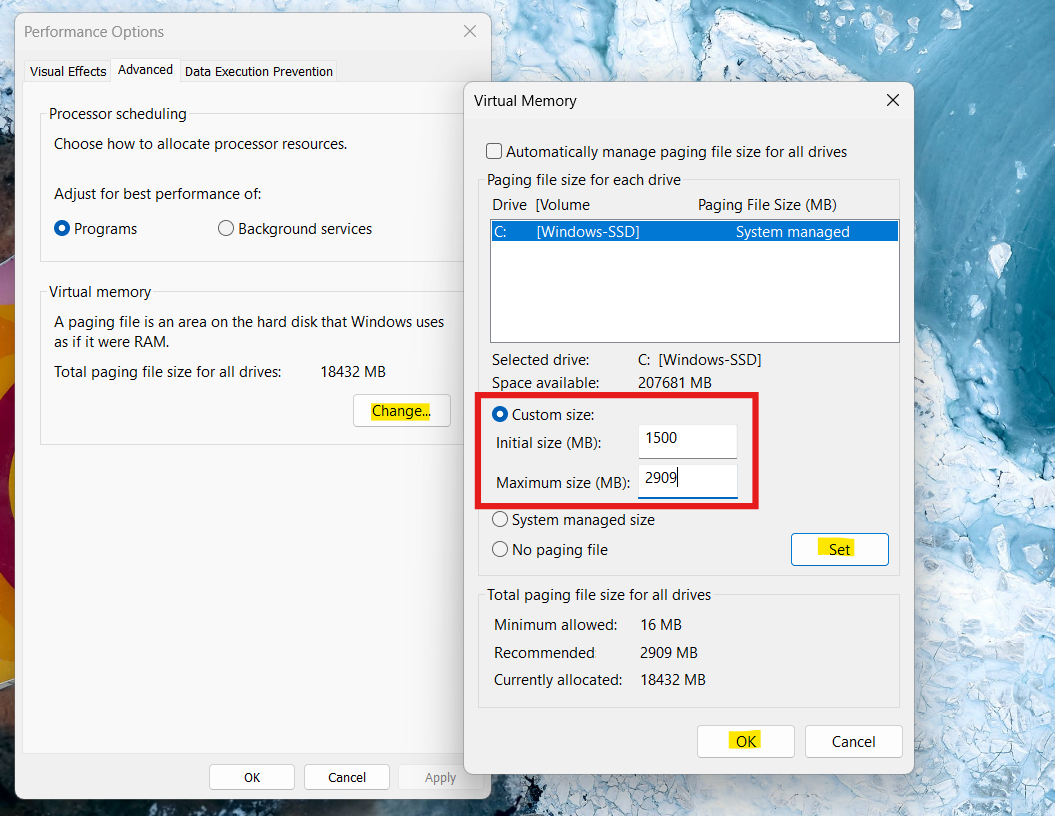Choose Background services scheduling
Viewport: 1055px width, 816px height.
(226, 228)
